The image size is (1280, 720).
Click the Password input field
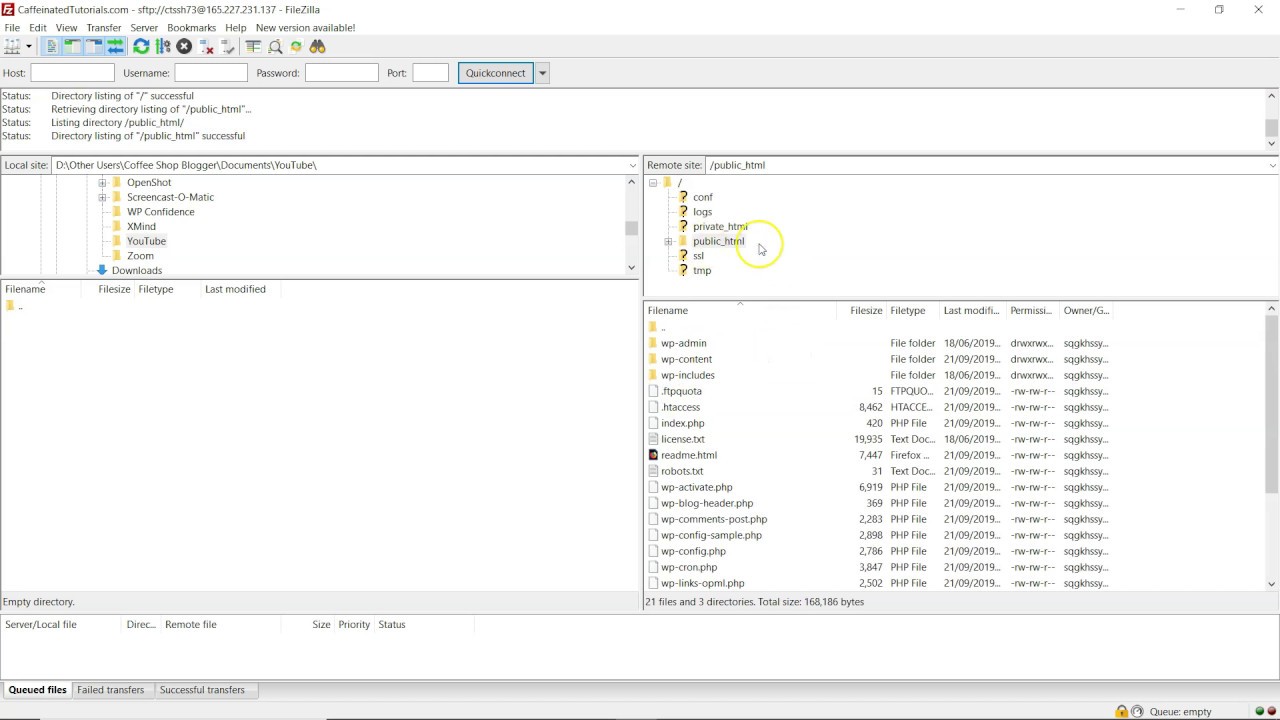click(x=342, y=73)
